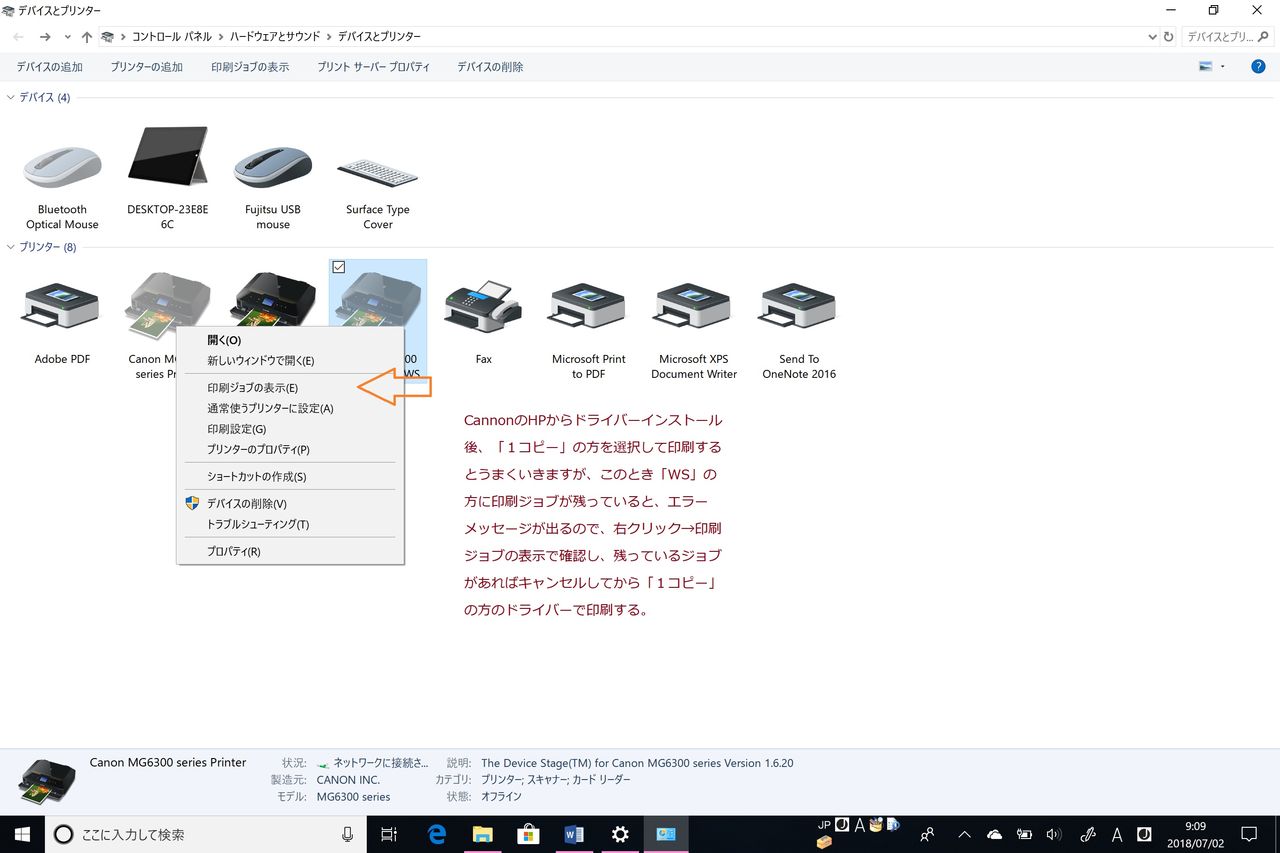
Task: Click the details pane Canon MG6300 printer thumbnail
Action: point(47,783)
